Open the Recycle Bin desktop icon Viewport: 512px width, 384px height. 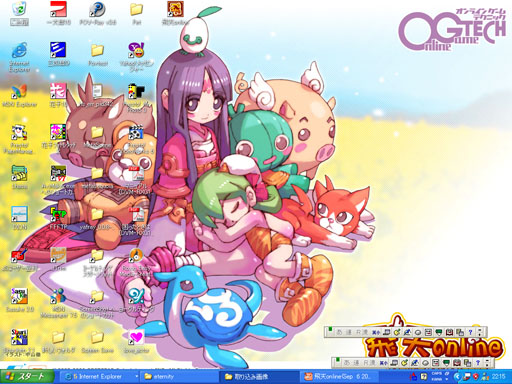[19, 13]
